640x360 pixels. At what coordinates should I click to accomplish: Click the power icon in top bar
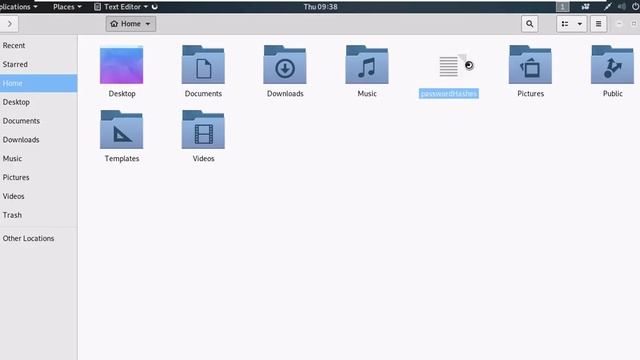(x=635, y=7)
